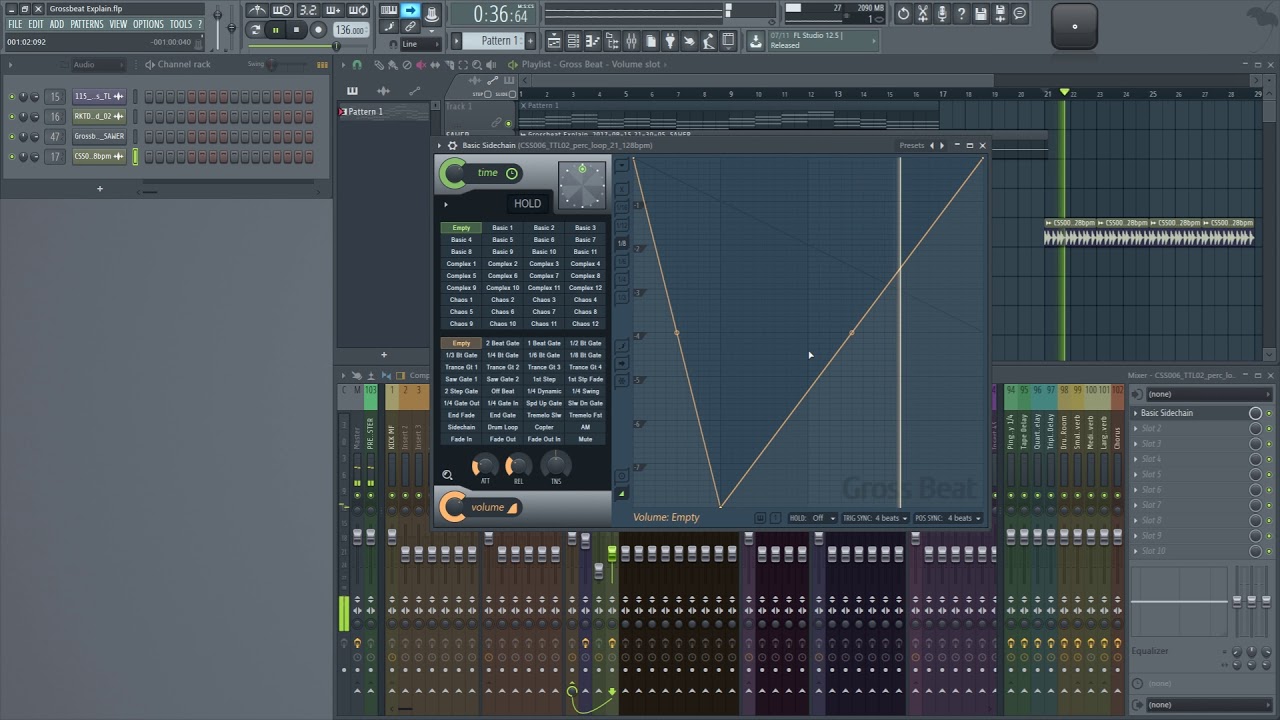Click the magnifier icon near ATT knob

coord(448,476)
